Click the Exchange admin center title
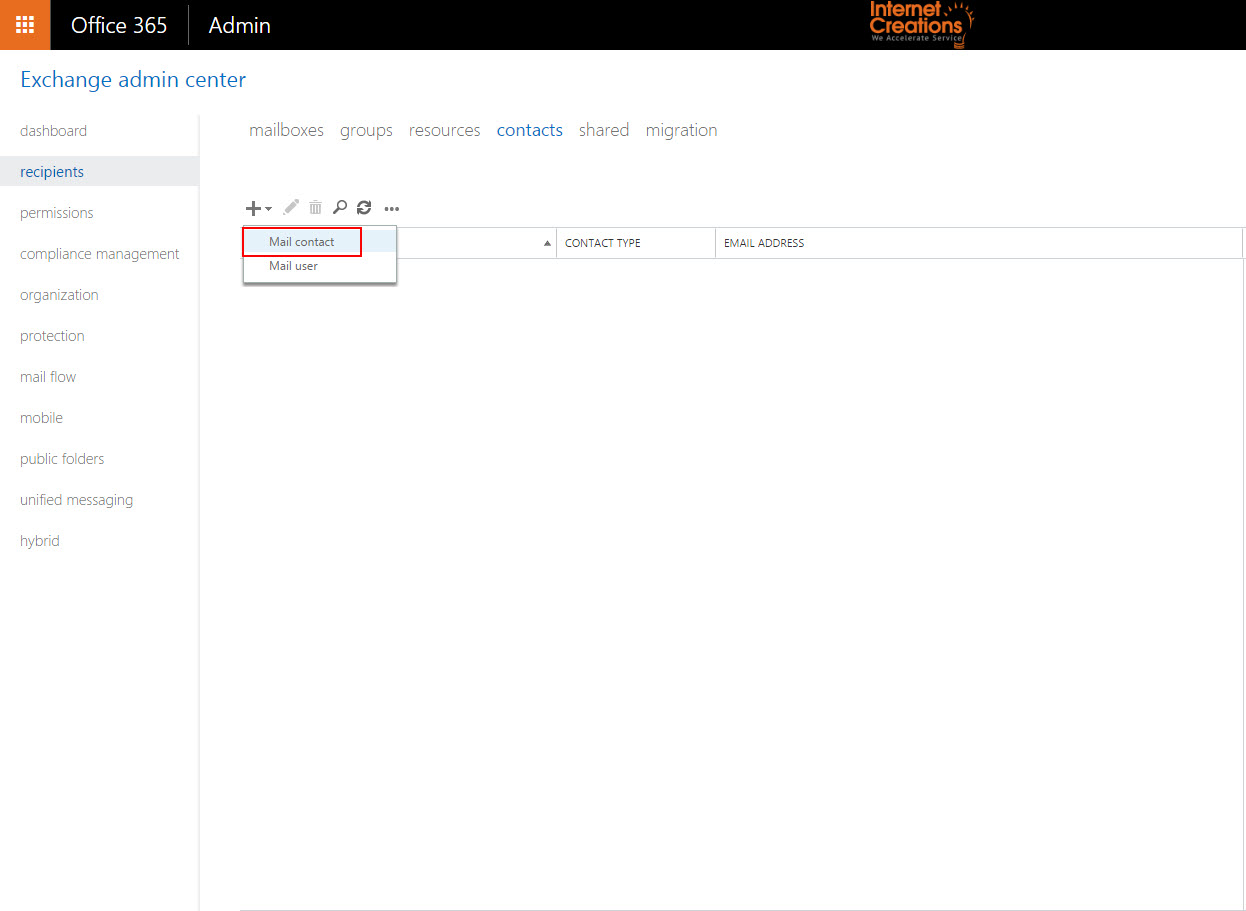 point(133,80)
